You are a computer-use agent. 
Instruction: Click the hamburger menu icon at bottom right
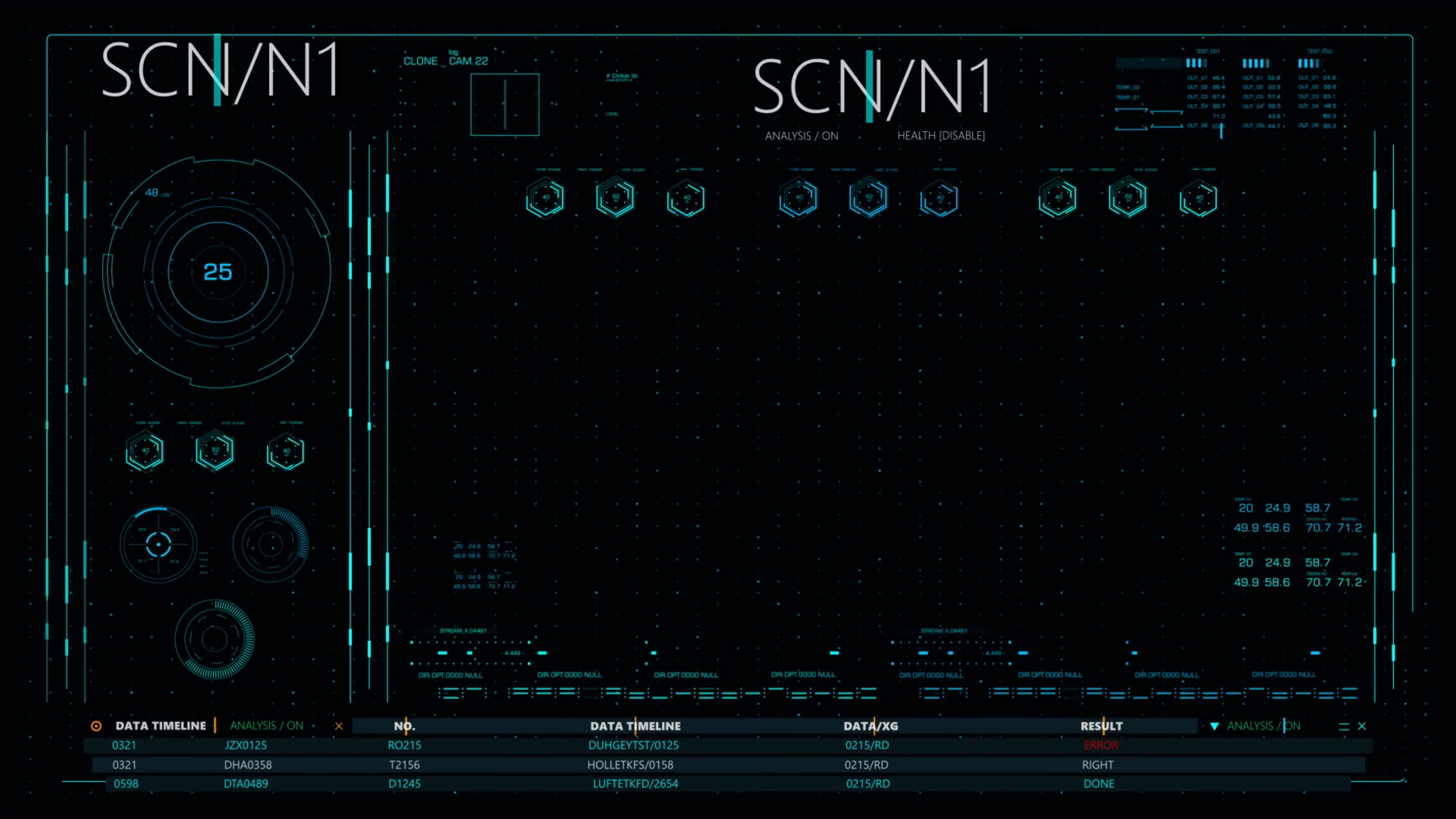click(x=1344, y=726)
